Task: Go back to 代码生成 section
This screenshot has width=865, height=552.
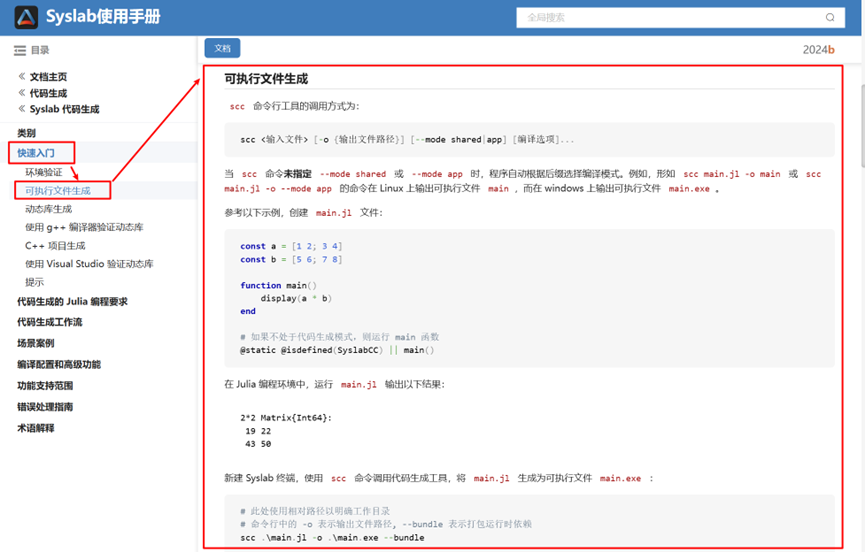Action: 48,93
